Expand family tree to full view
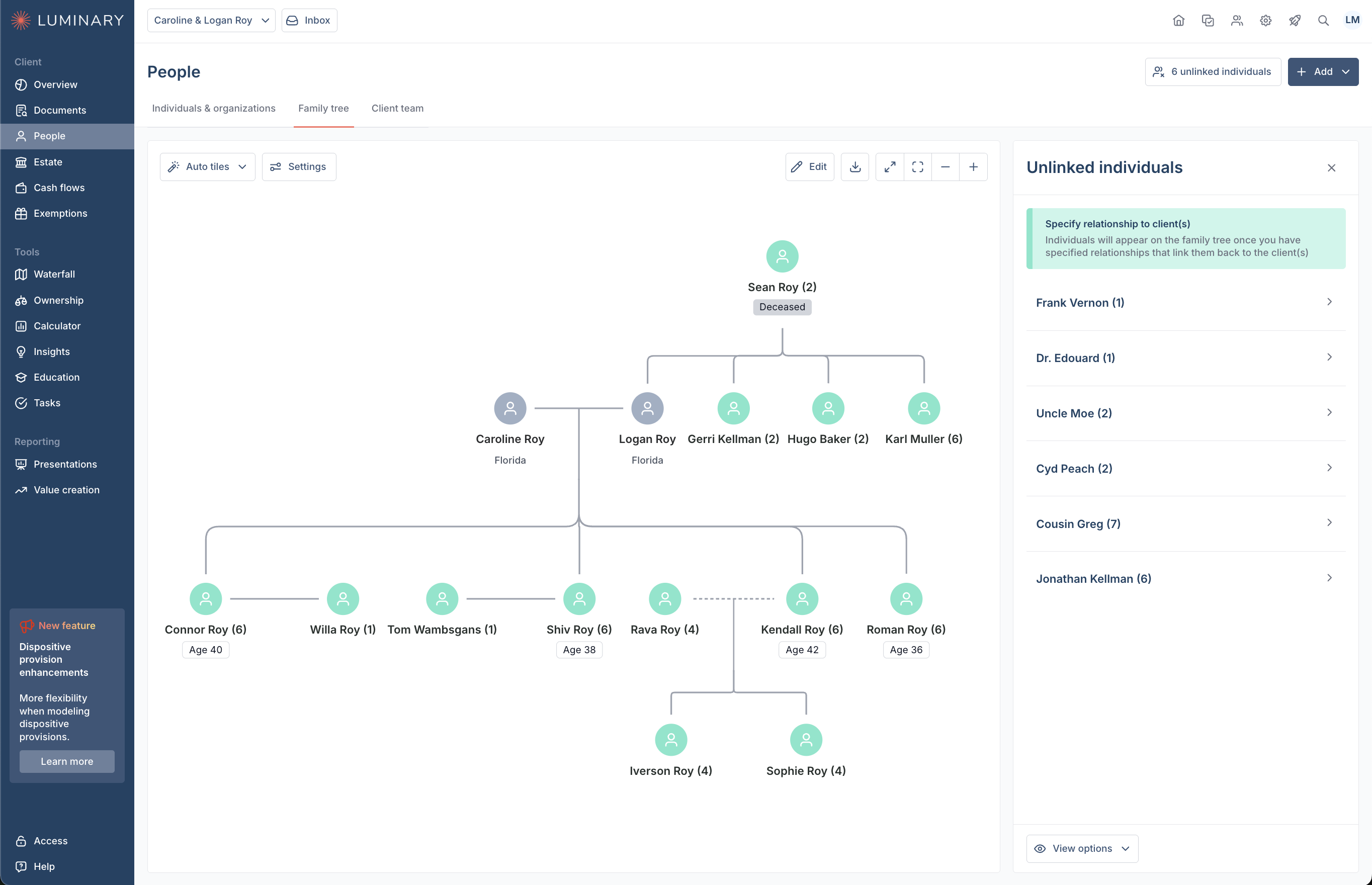The height and width of the screenshot is (885, 1372). (890, 166)
